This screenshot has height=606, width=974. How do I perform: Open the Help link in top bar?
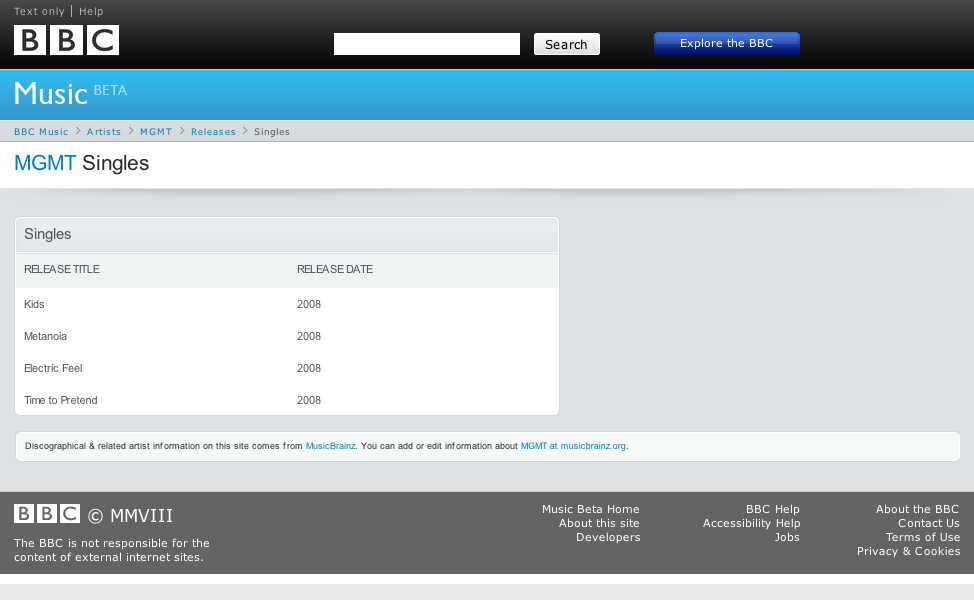[x=91, y=11]
